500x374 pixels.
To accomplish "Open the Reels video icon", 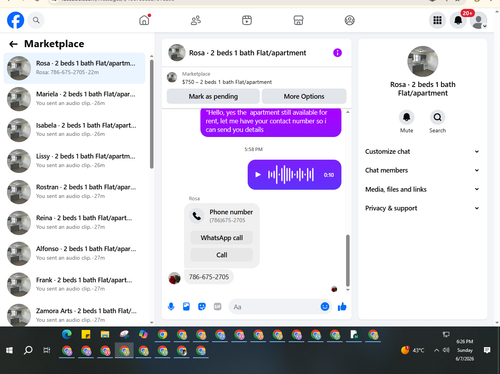I will (247, 20).
